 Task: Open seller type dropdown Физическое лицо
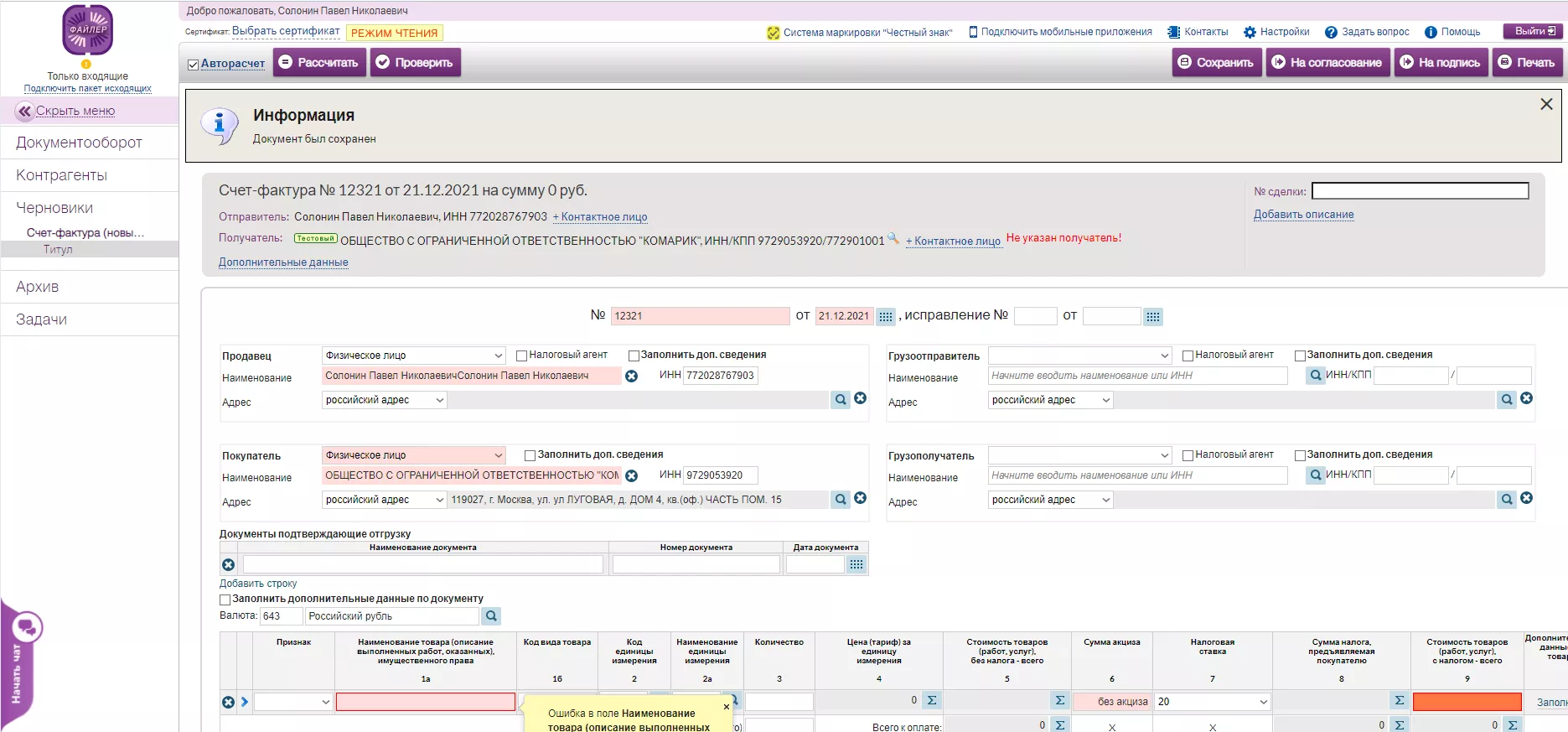tap(414, 356)
